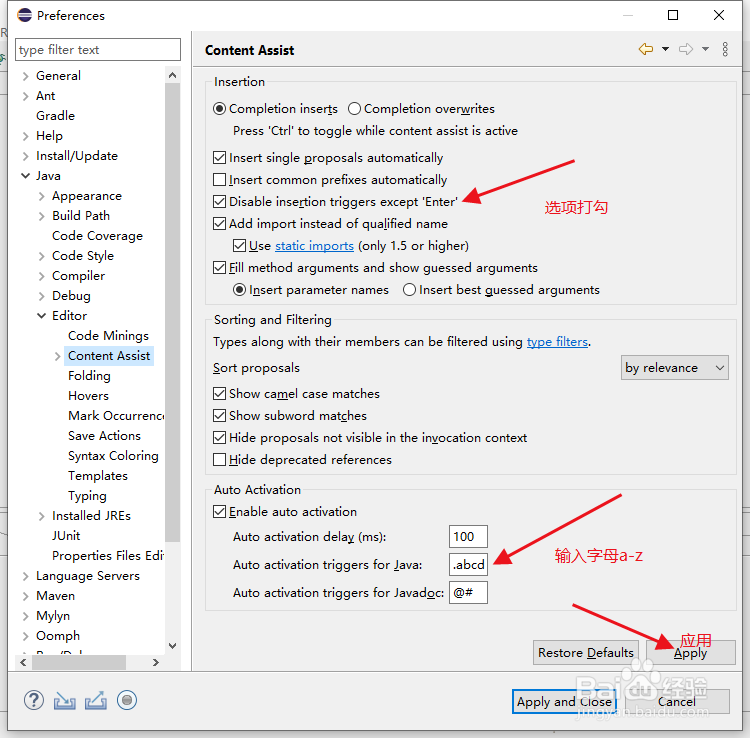
Task: Expand the Install/Update tree node
Action: (26, 156)
